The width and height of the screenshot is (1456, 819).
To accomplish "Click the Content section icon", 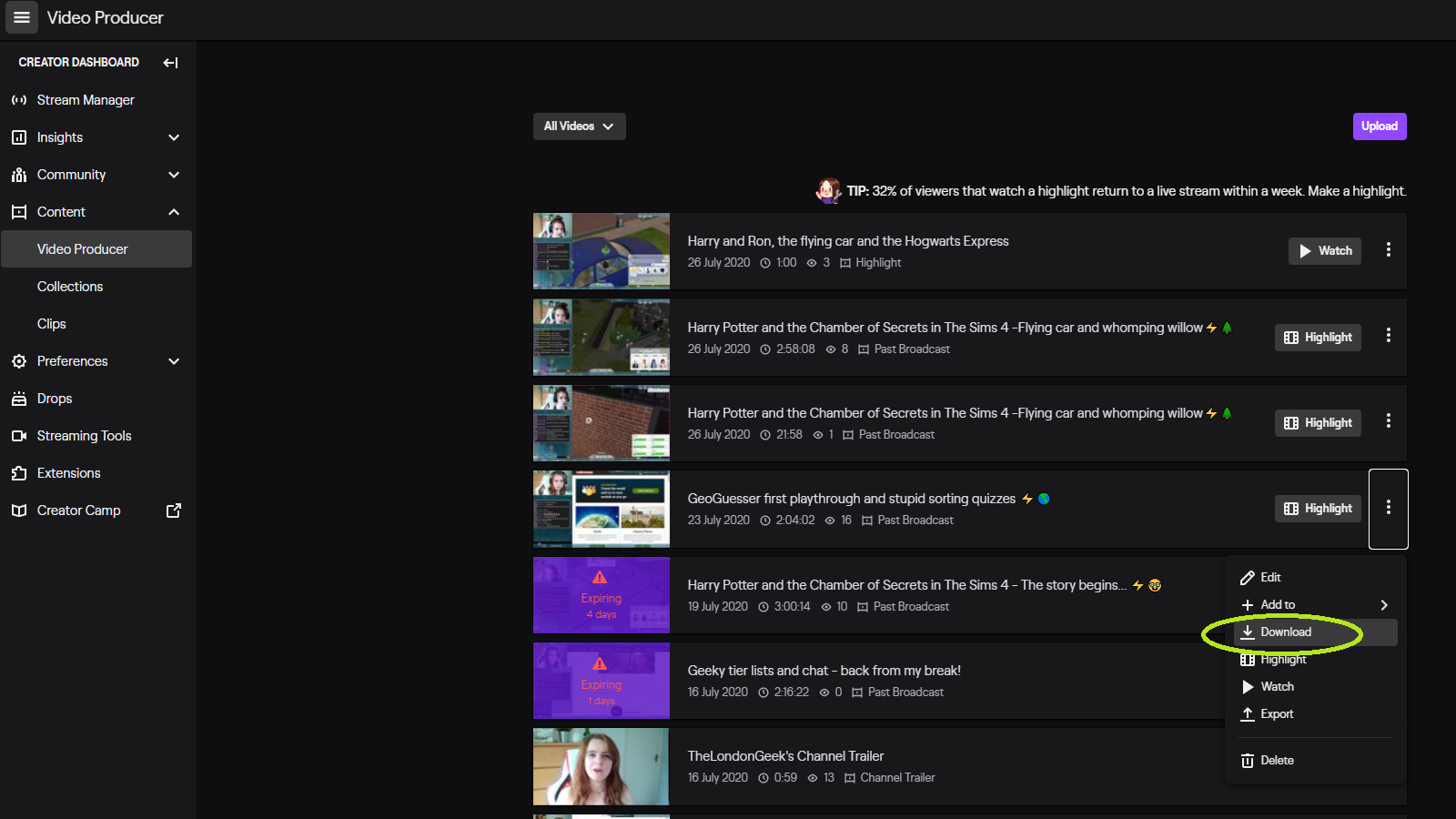I will [x=19, y=212].
